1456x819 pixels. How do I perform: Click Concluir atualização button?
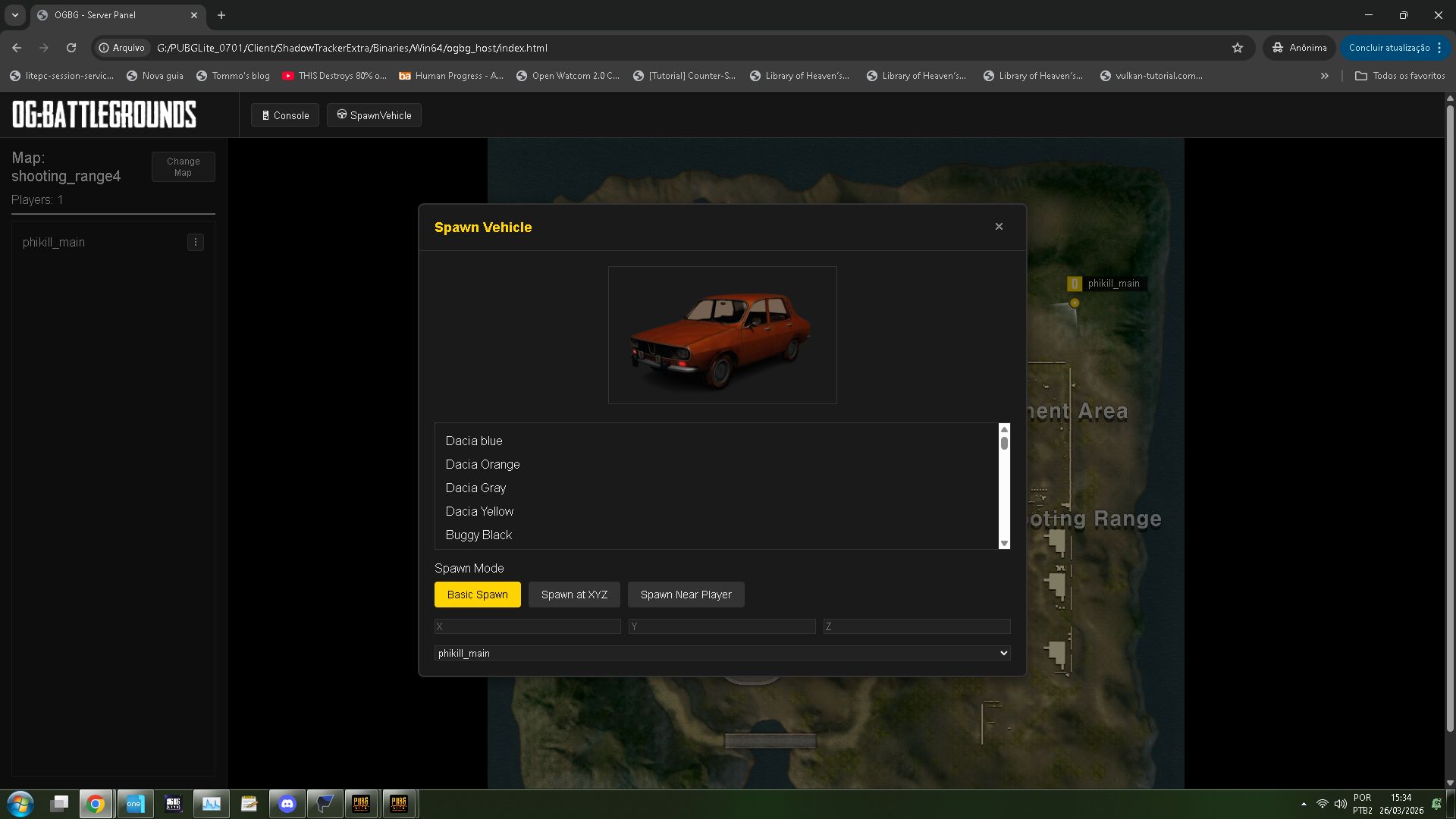[x=1389, y=48]
